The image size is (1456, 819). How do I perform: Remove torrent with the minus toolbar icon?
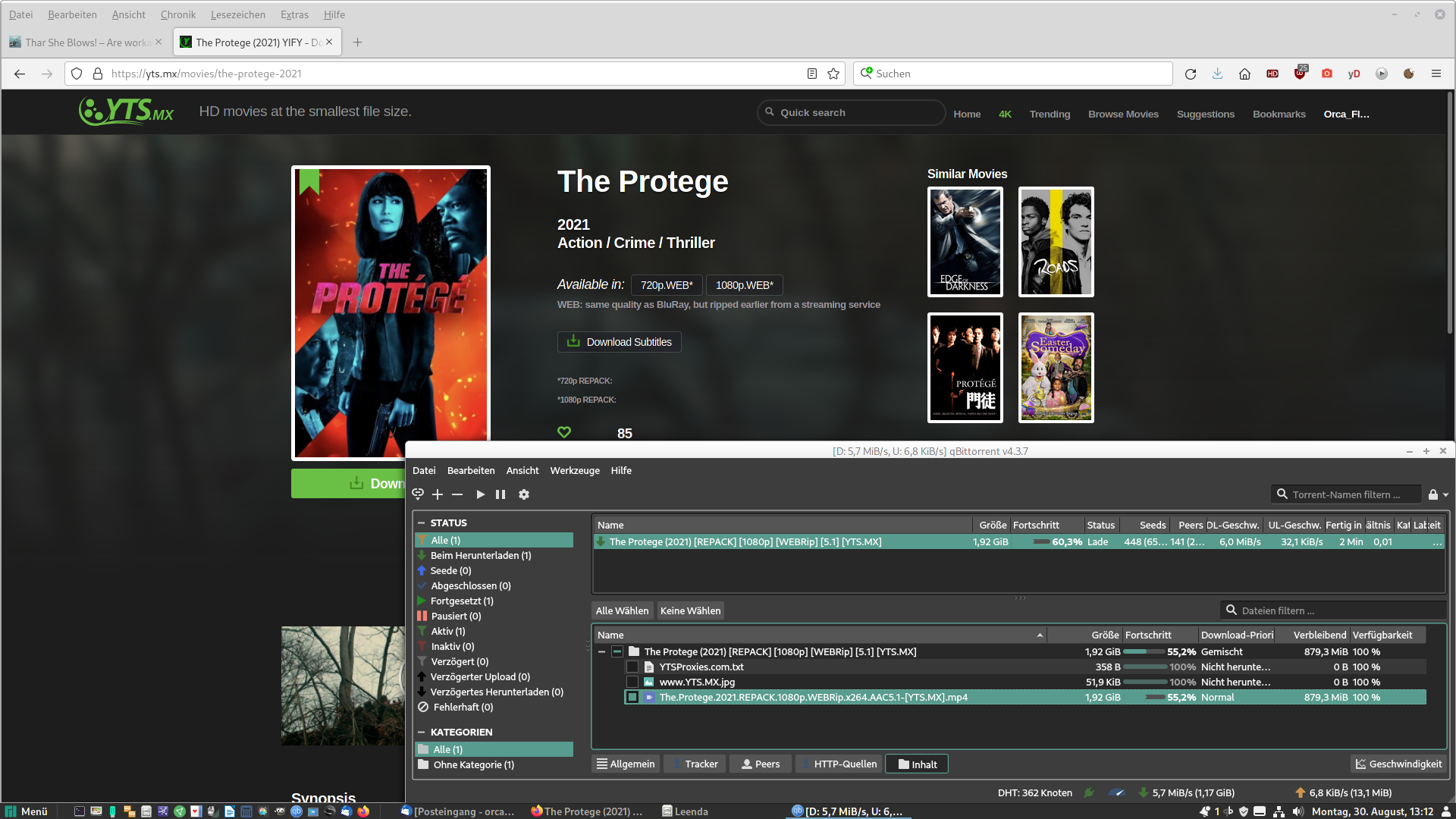[x=457, y=494]
